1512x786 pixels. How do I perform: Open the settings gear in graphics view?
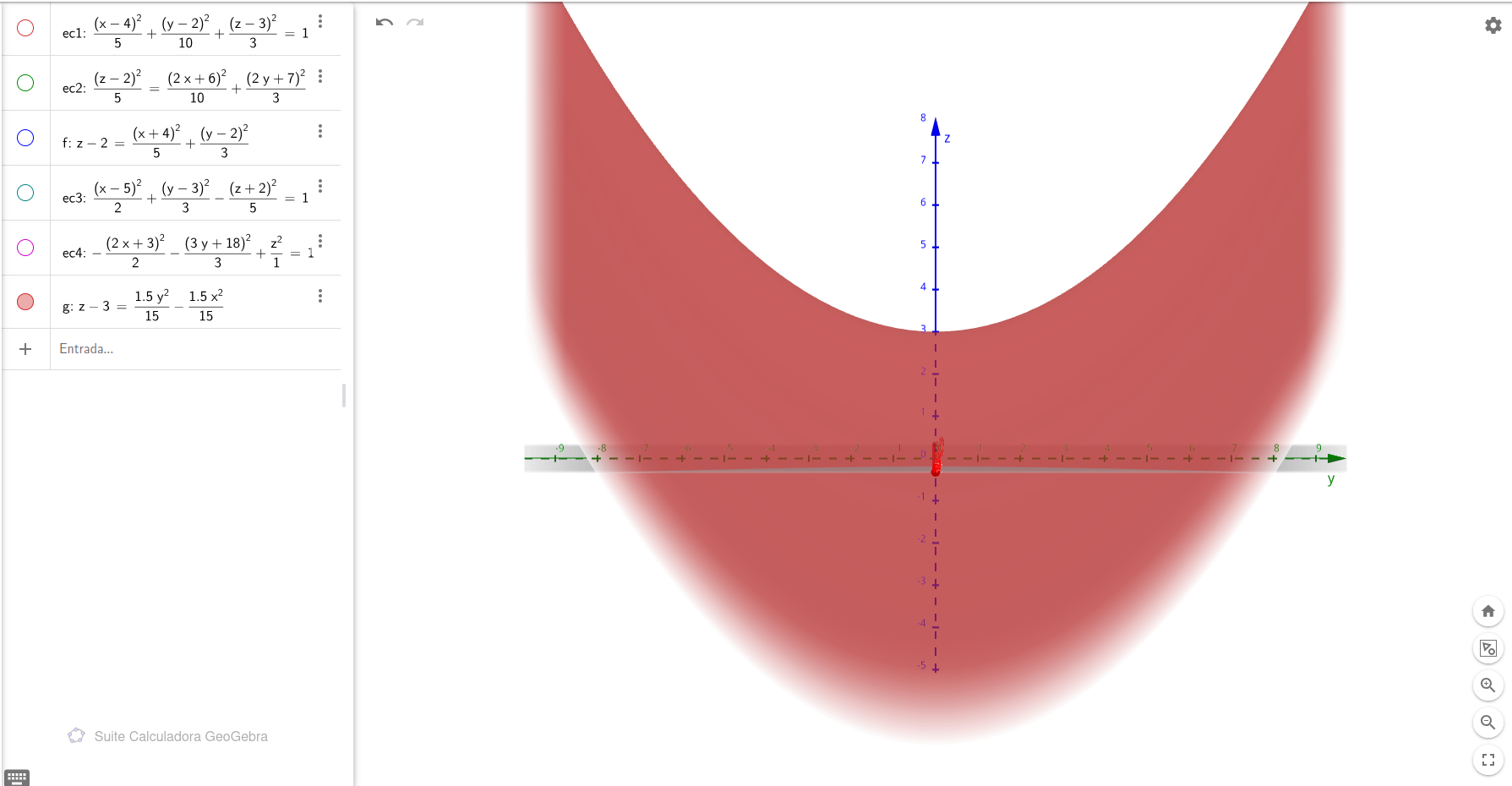coord(1493,25)
